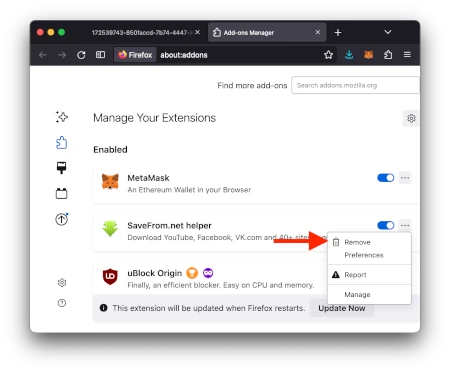This screenshot has width=450, height=372.
Task: List all tabs dropdown chevron
Action: [x=388, y=32]
